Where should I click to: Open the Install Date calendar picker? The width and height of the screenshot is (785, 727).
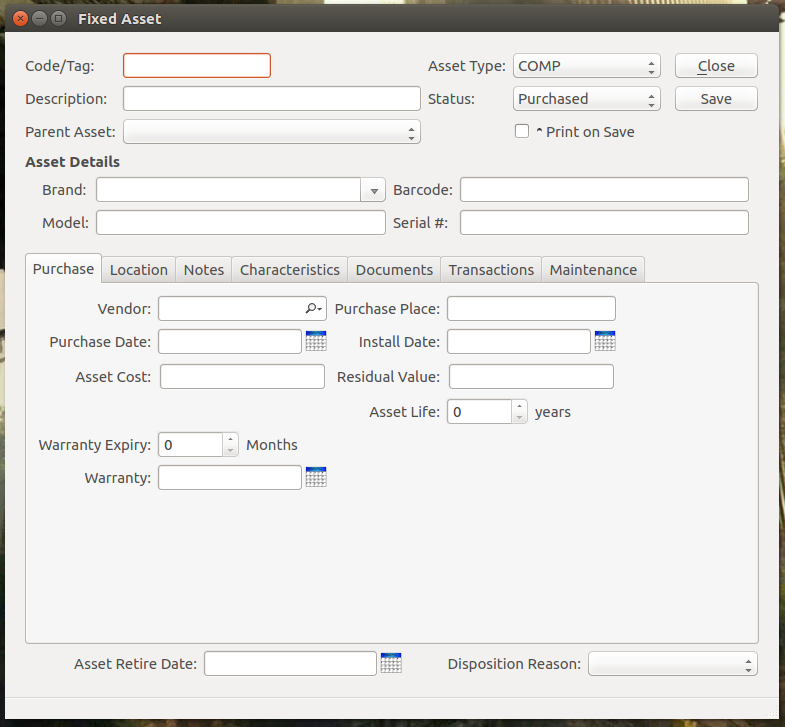(x=605, y=341)
